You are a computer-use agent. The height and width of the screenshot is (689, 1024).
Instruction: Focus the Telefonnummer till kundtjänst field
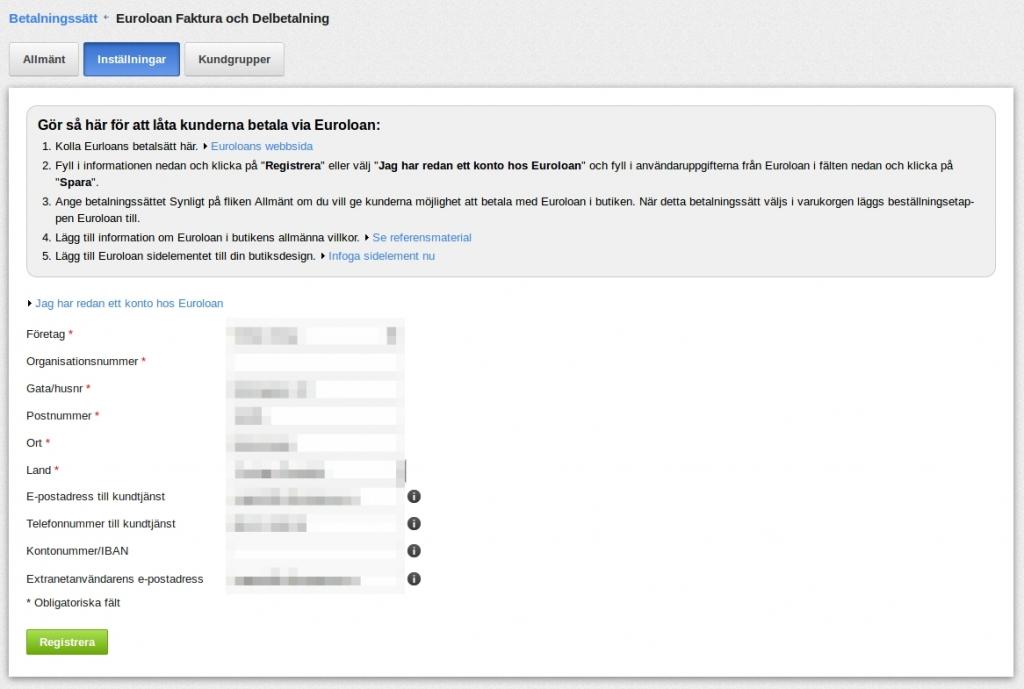(315, 524)
